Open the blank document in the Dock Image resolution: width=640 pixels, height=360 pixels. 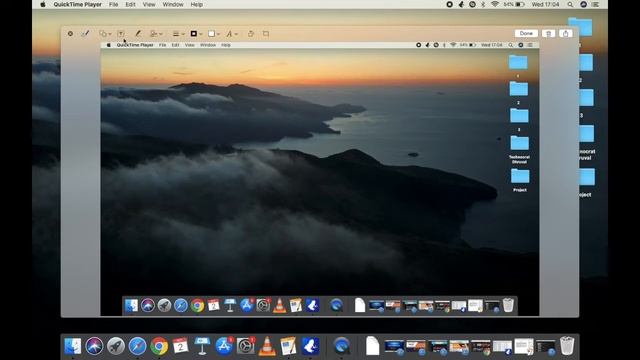(x=372, y=346)
